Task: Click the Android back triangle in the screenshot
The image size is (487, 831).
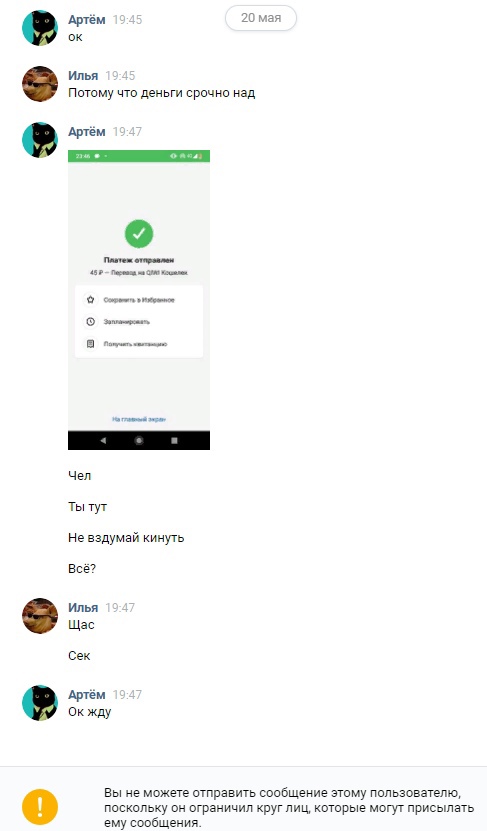Action: click(103, 440)
